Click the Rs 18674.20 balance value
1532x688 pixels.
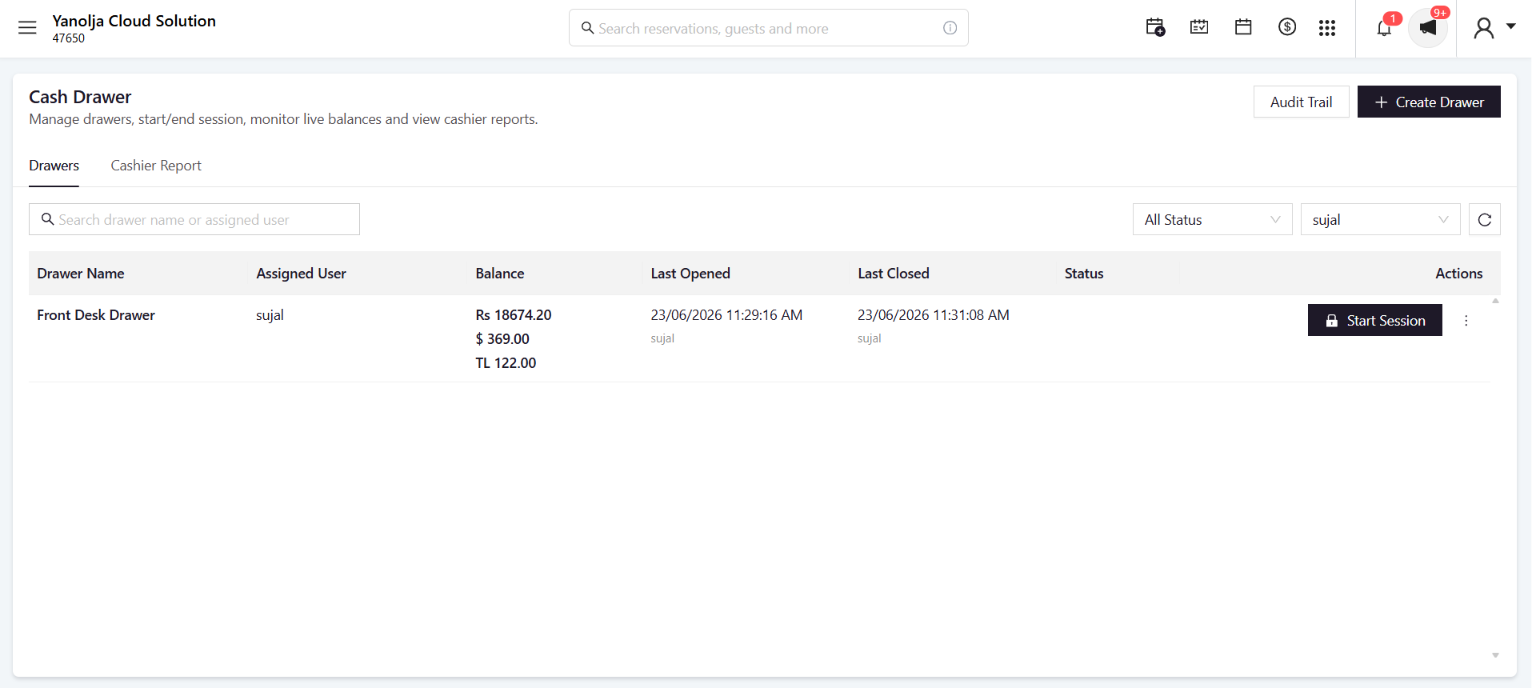(514, 315)
